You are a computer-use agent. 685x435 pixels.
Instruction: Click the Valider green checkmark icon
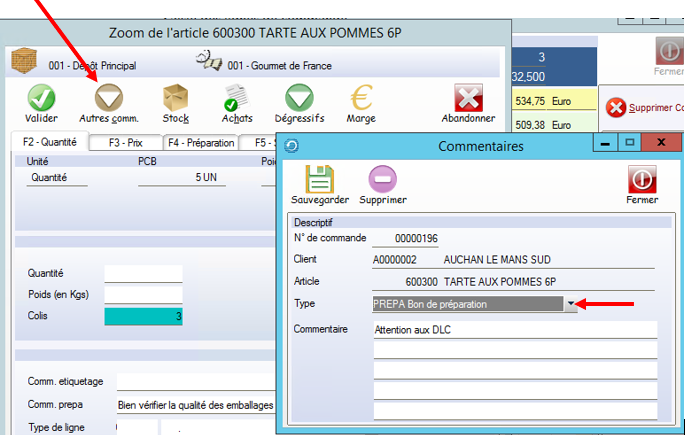(41, 99)
